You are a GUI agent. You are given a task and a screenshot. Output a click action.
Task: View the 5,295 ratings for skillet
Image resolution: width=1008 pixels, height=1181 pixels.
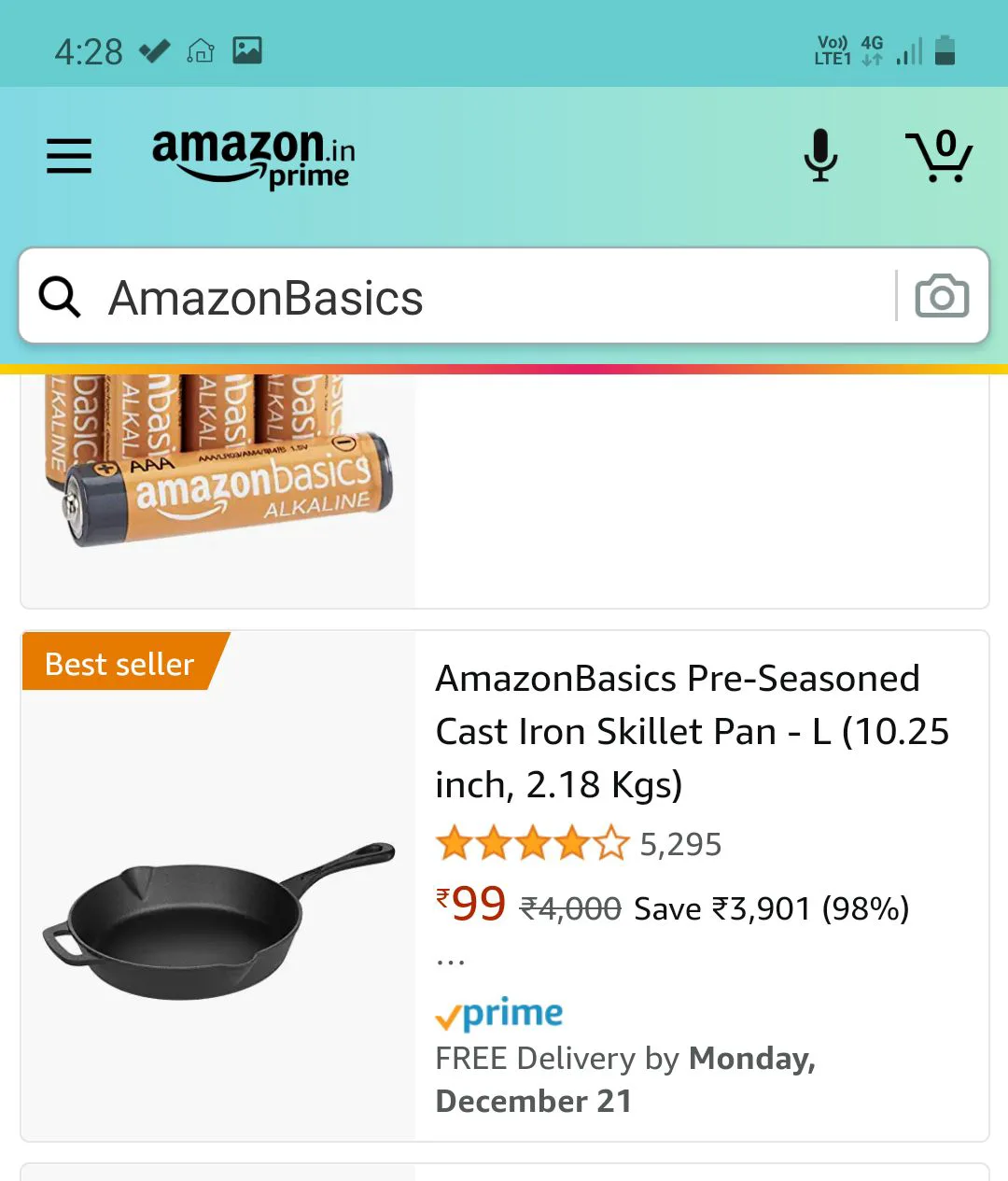[x=680, y=845]
